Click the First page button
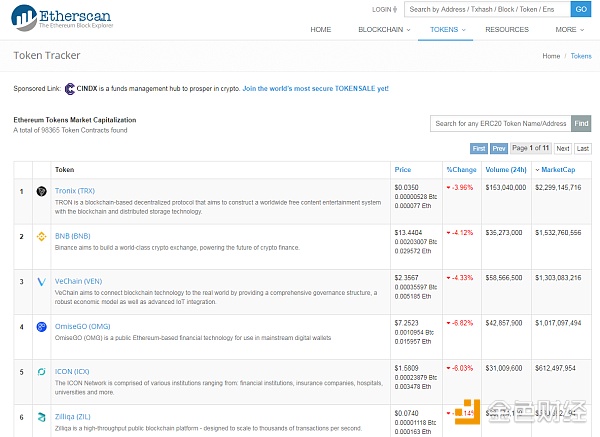600x437 pixels. pyautogui.click(x=479, y=148)
